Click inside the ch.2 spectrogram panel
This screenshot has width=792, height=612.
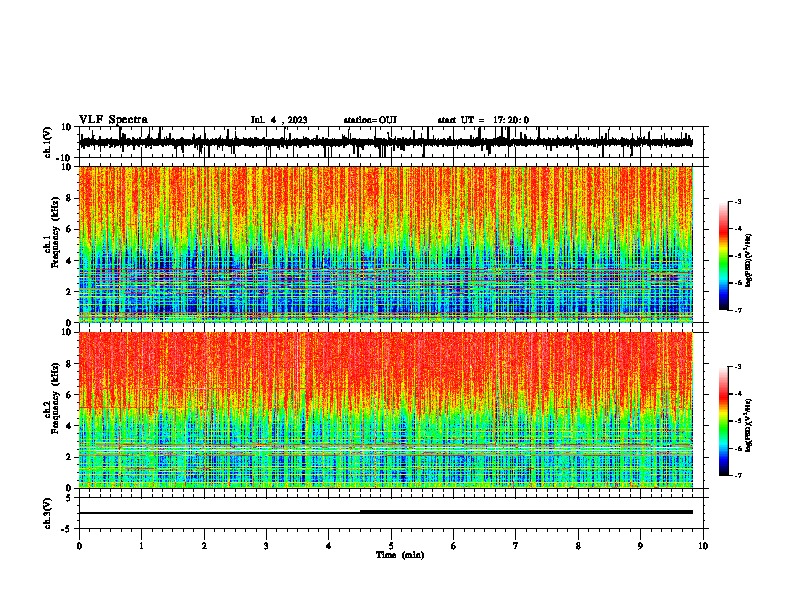pos(385,410)
